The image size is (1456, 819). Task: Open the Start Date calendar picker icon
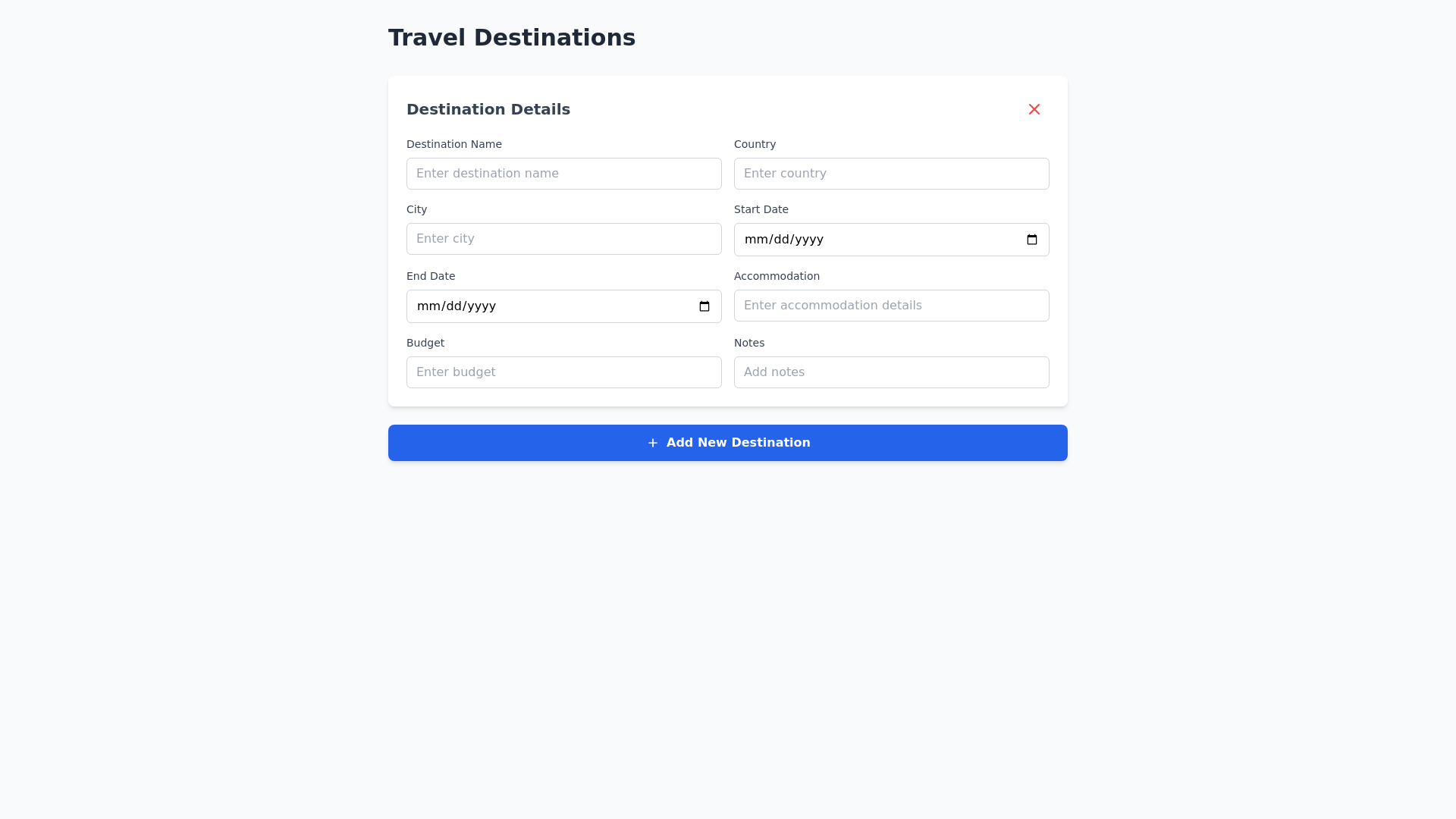[x=1032, y=240]
